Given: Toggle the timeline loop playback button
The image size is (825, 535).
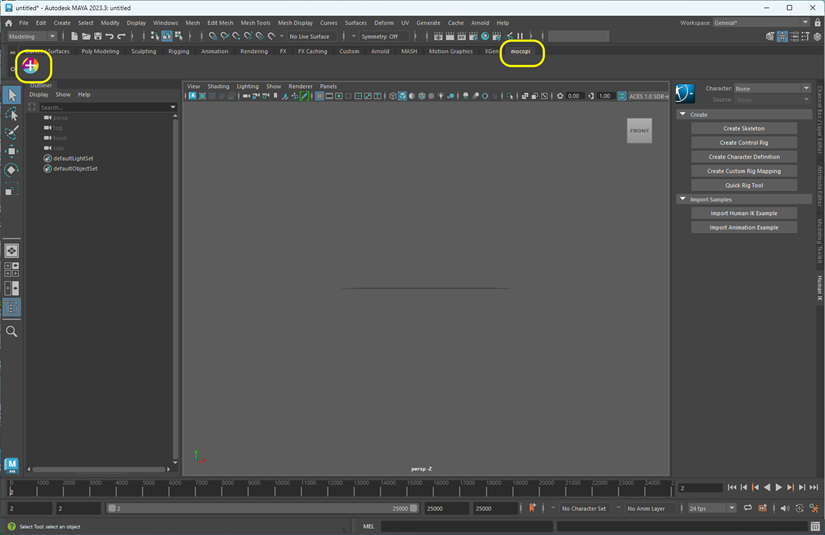Looking at the screenshot, I should pyautogui.click(x=747, y=508).
